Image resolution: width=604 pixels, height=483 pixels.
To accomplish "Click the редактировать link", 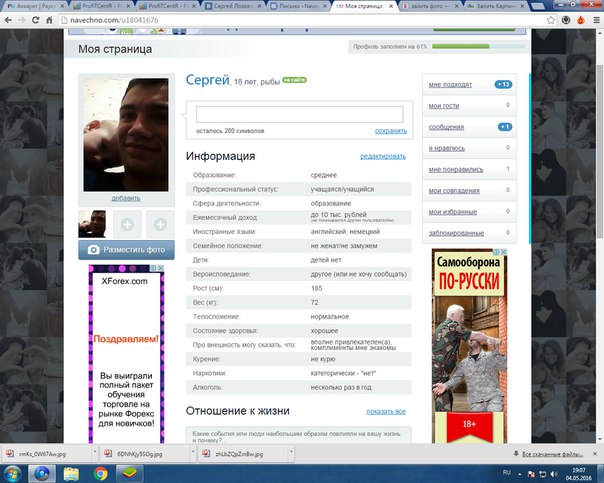I will [x=383, y=156].
